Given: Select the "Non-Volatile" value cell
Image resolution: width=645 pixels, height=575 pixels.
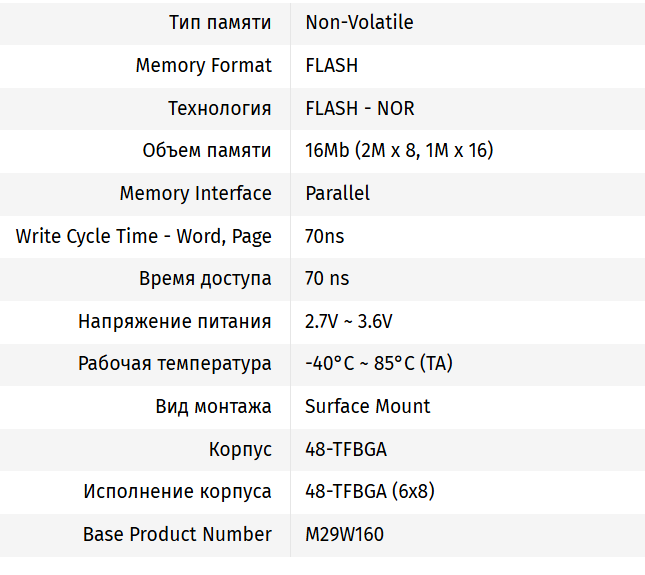Looking at the screenshot, I should (359, 23).
